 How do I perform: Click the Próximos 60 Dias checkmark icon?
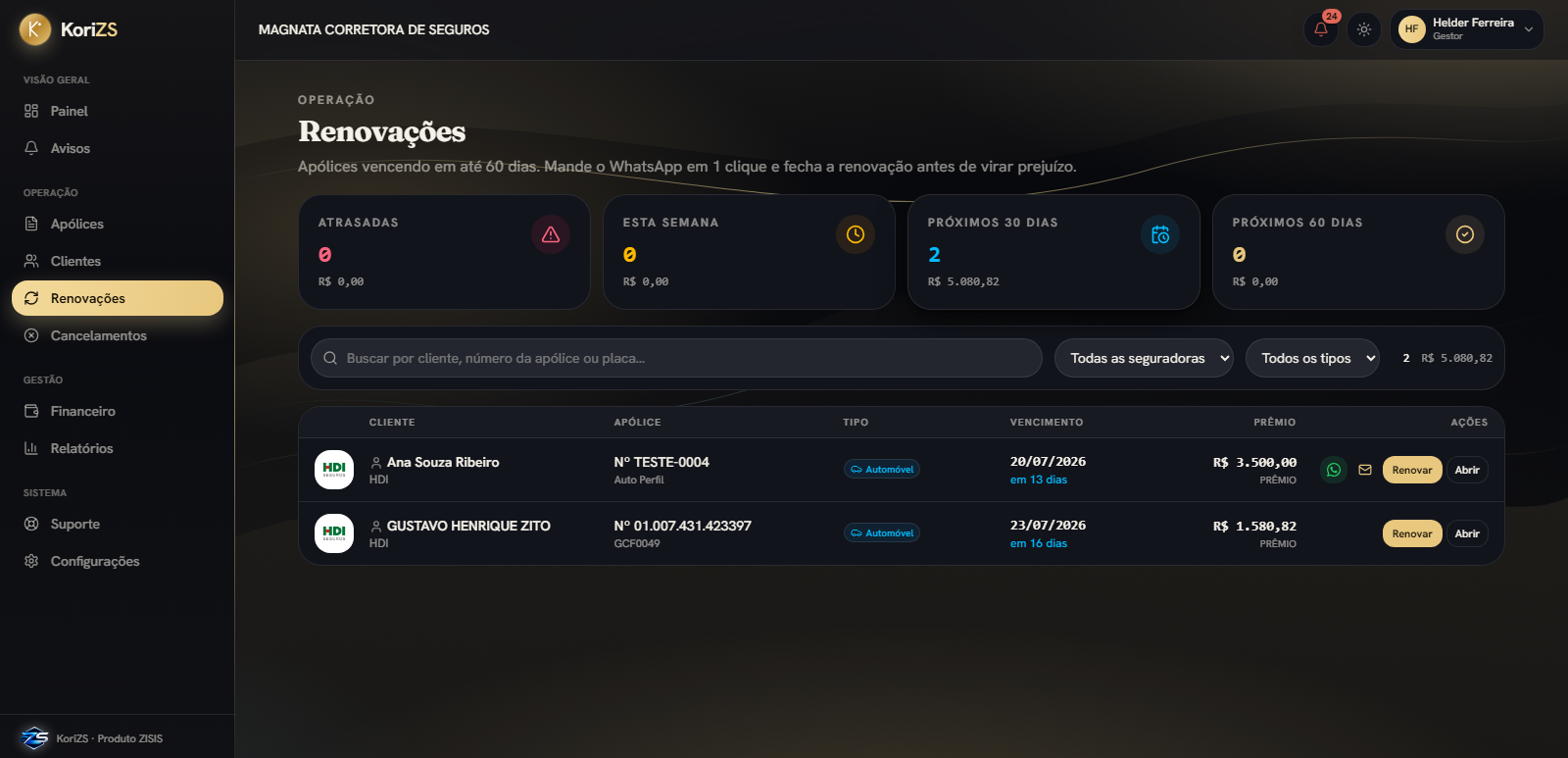click(x=1465, y=234)
